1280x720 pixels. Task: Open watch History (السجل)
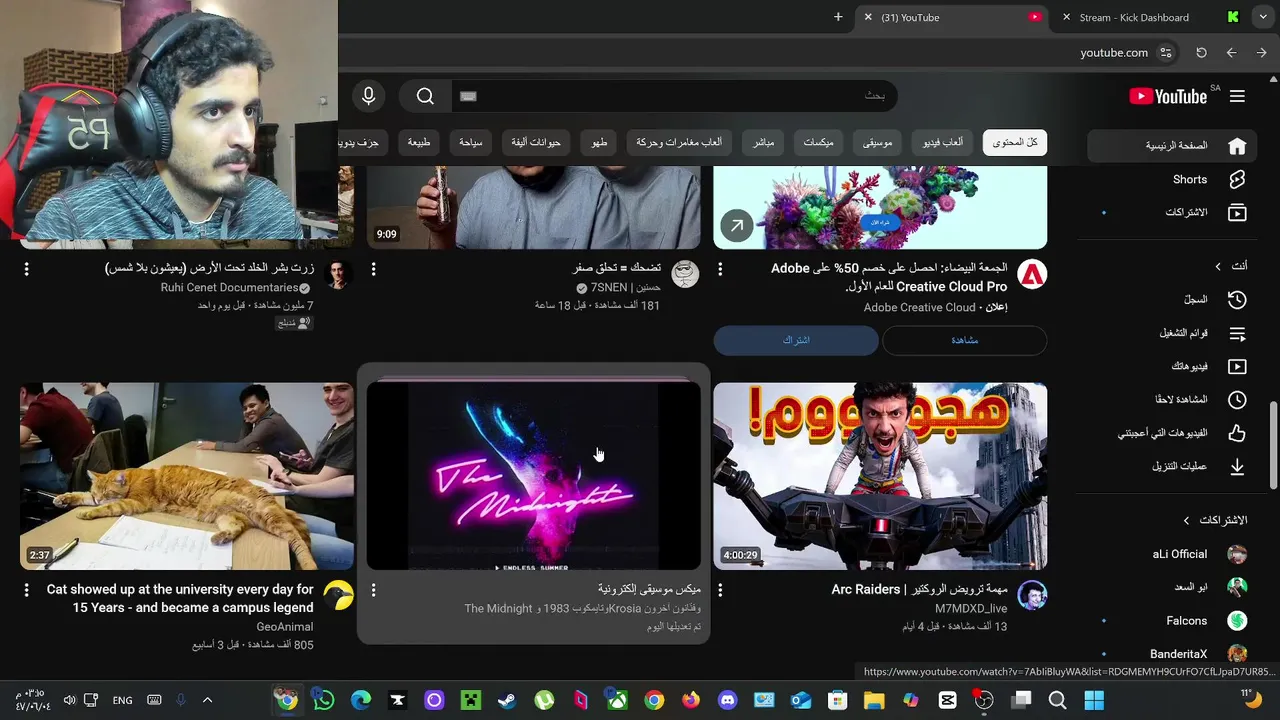pyautogui.click(x=1171, y=299)
